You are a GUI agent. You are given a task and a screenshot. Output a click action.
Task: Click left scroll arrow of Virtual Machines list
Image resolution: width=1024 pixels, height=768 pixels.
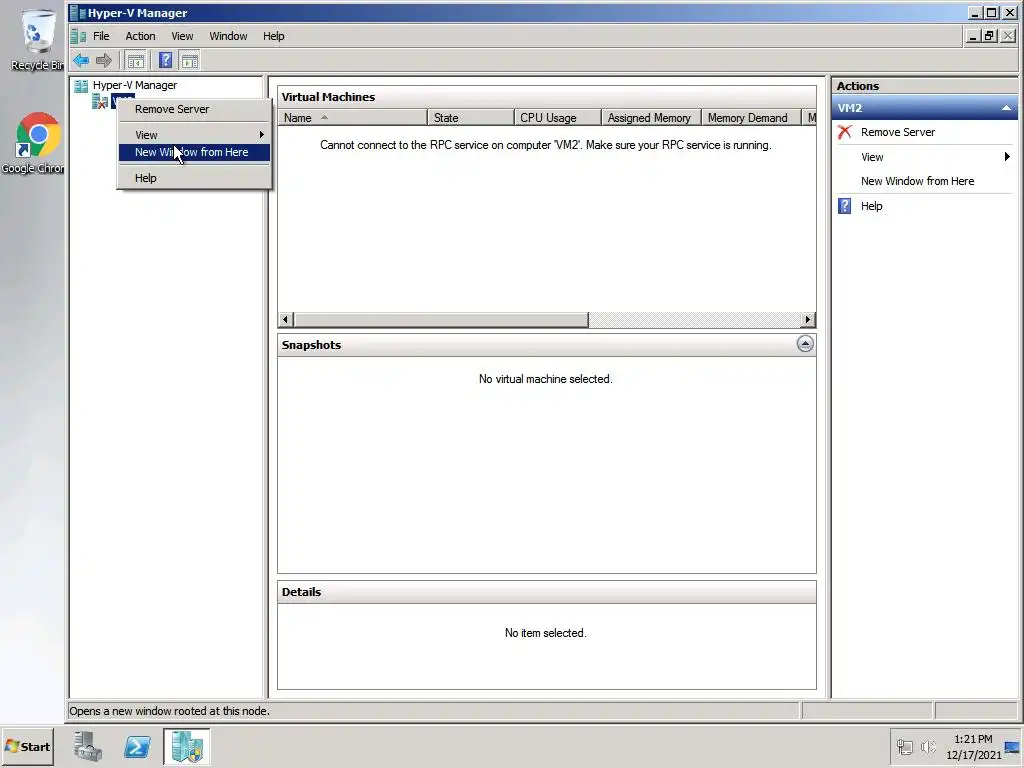click(x=285, y=319)
